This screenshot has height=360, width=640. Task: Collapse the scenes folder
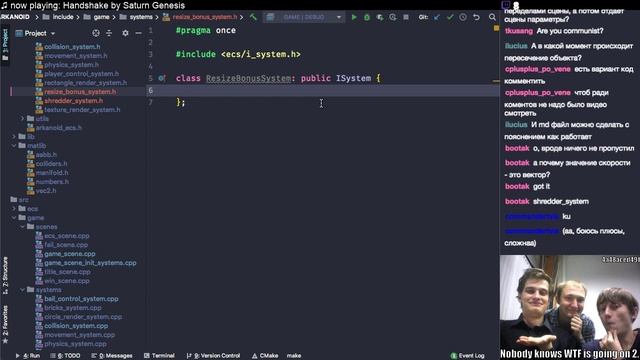point(22,227)
